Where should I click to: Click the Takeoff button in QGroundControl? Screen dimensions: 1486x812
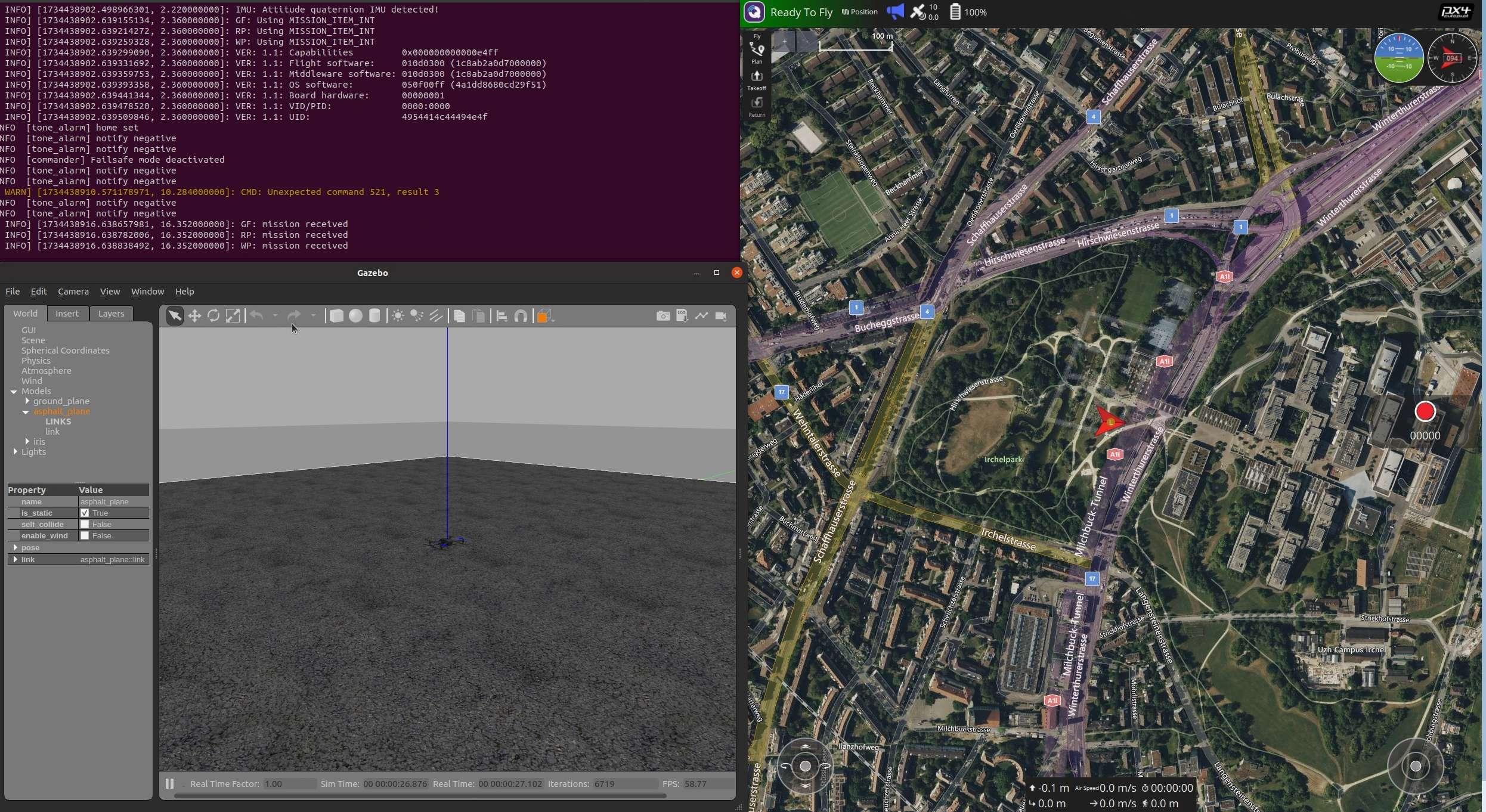coord(757,80)
